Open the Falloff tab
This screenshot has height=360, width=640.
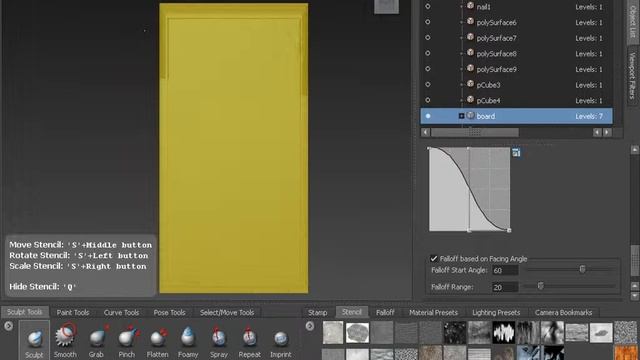click(385, 313)
